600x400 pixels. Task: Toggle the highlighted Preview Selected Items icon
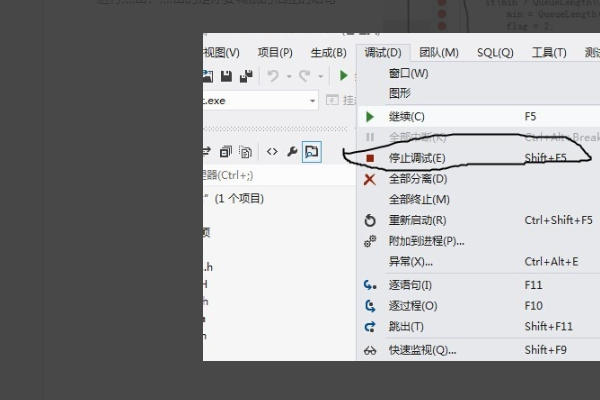coord(312,152)
